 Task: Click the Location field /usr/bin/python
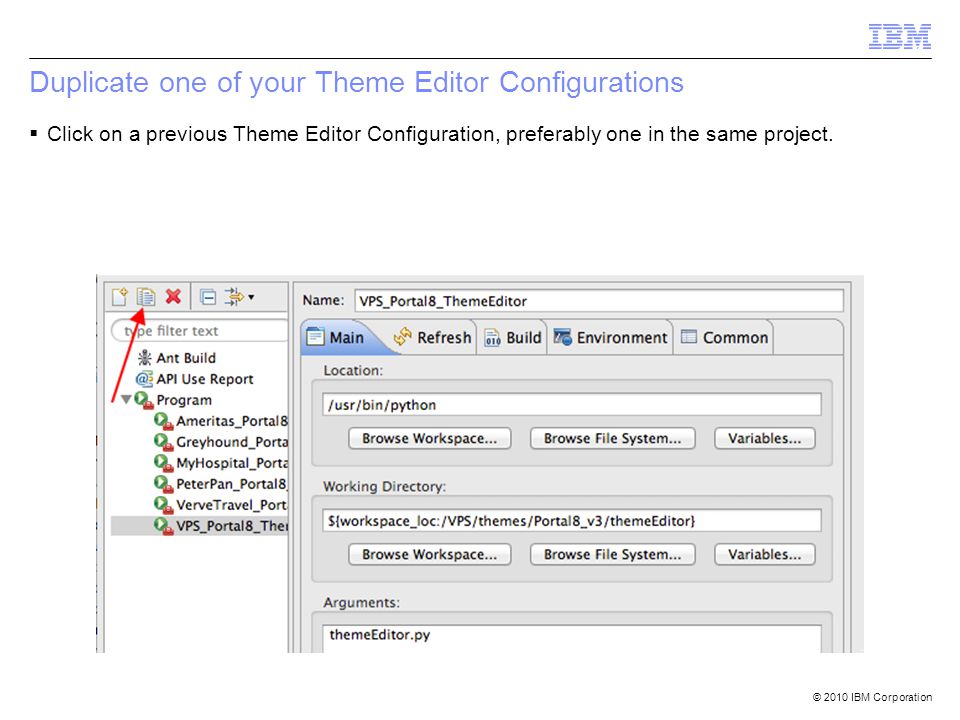click(572, 405)
